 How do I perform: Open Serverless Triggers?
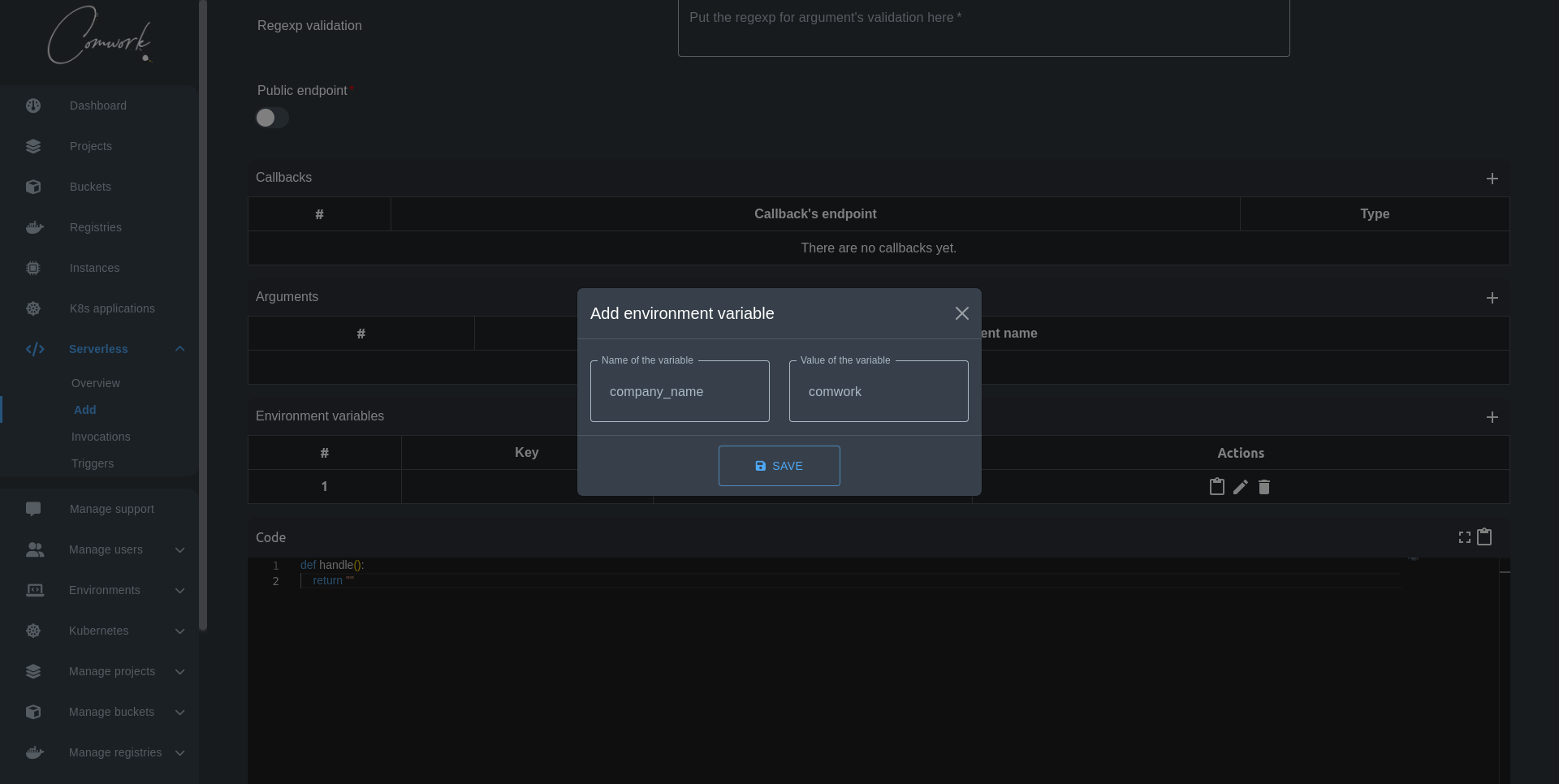(93, 463)
